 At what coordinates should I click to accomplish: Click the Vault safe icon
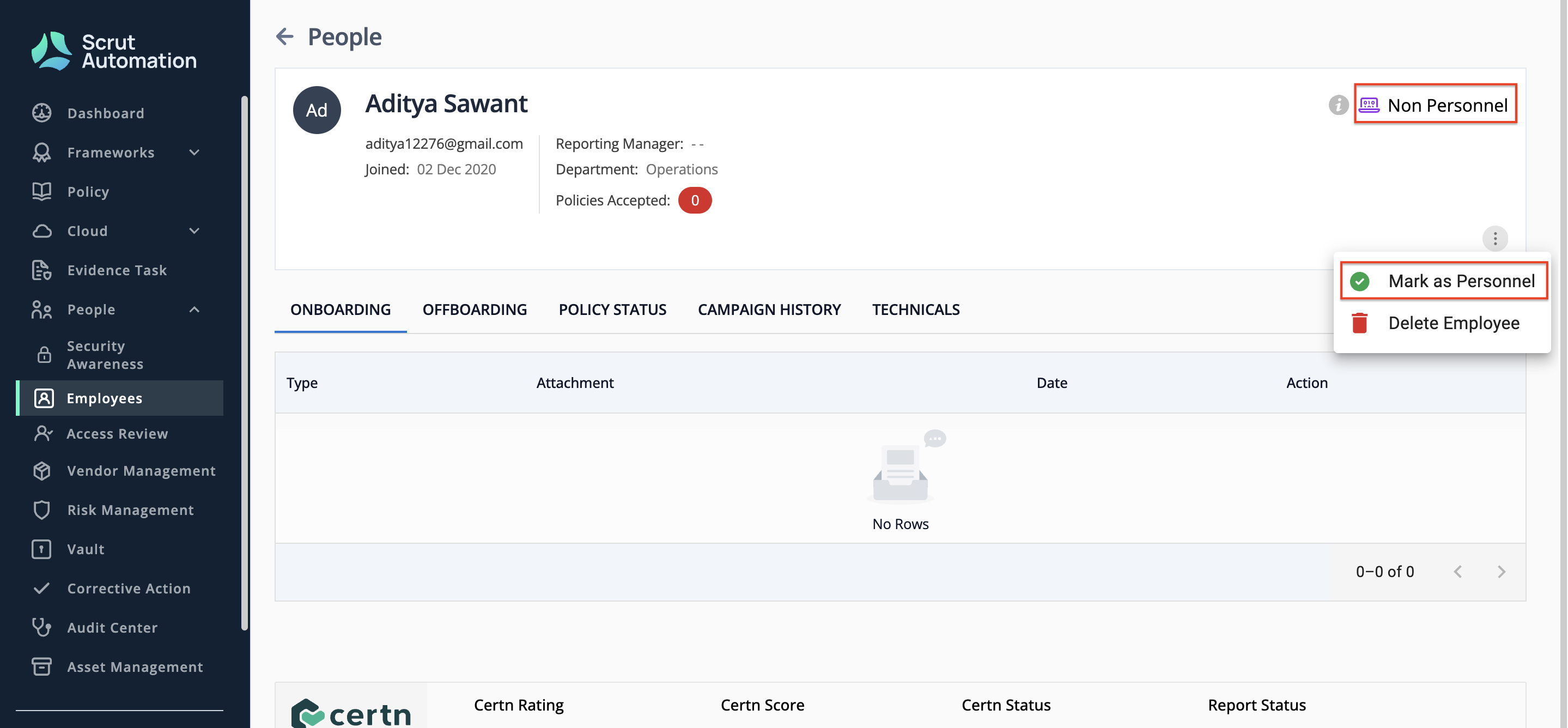tap(41, 549)
